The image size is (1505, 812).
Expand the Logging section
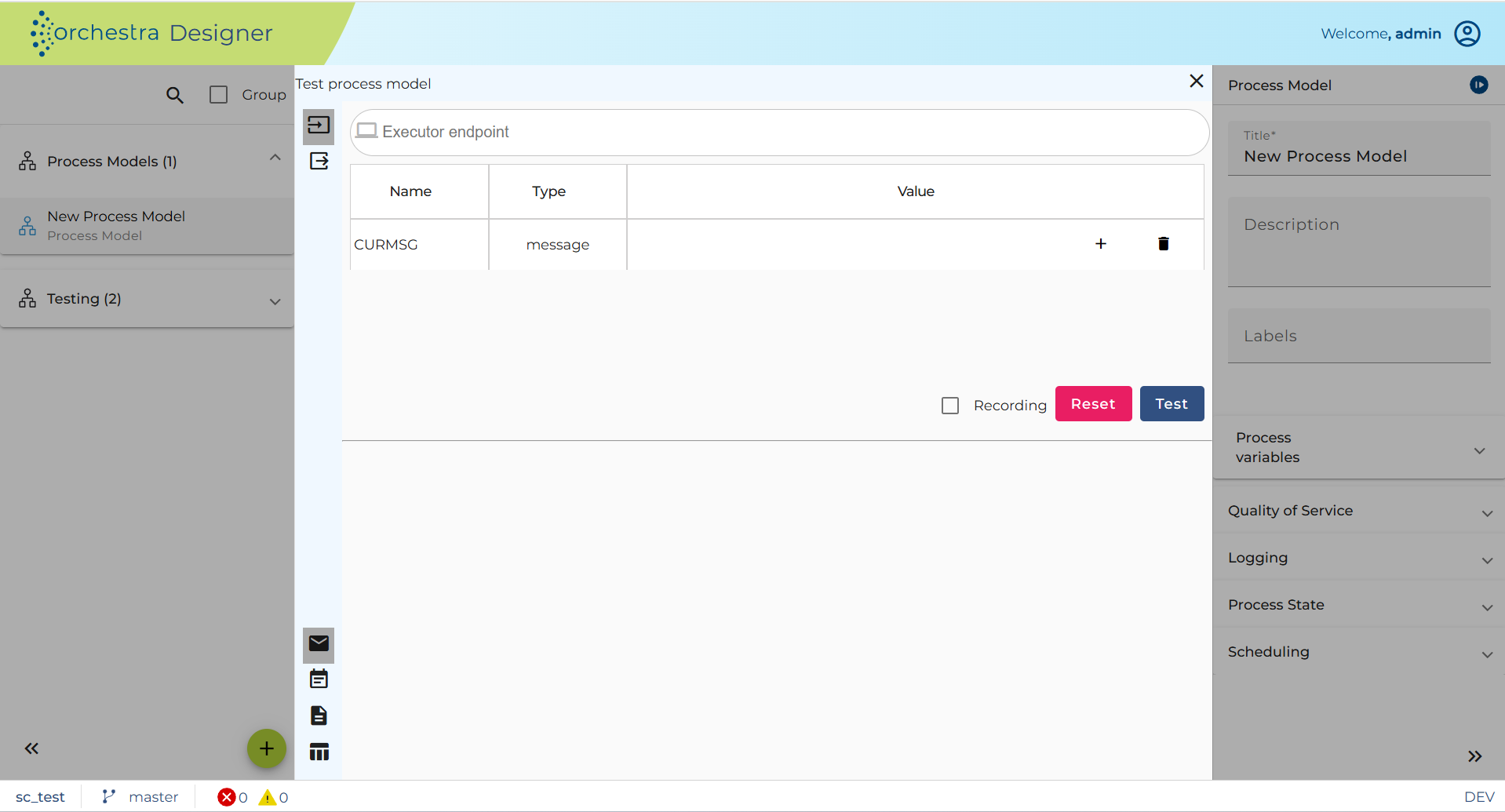1359,558
